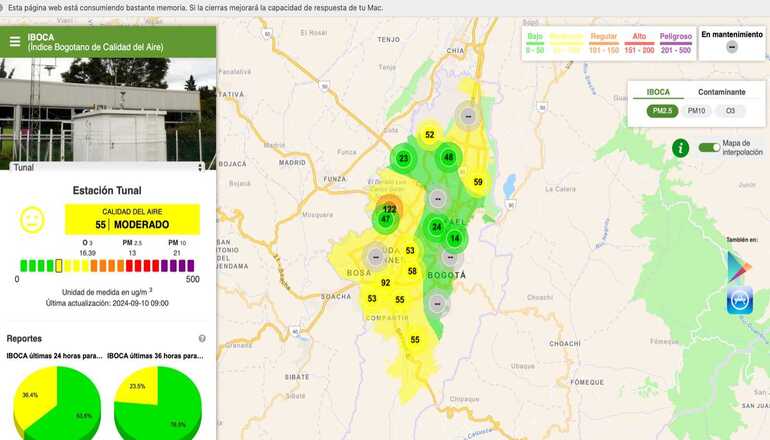Open the hamburger menu in IBOCA header

click(14, 42)
